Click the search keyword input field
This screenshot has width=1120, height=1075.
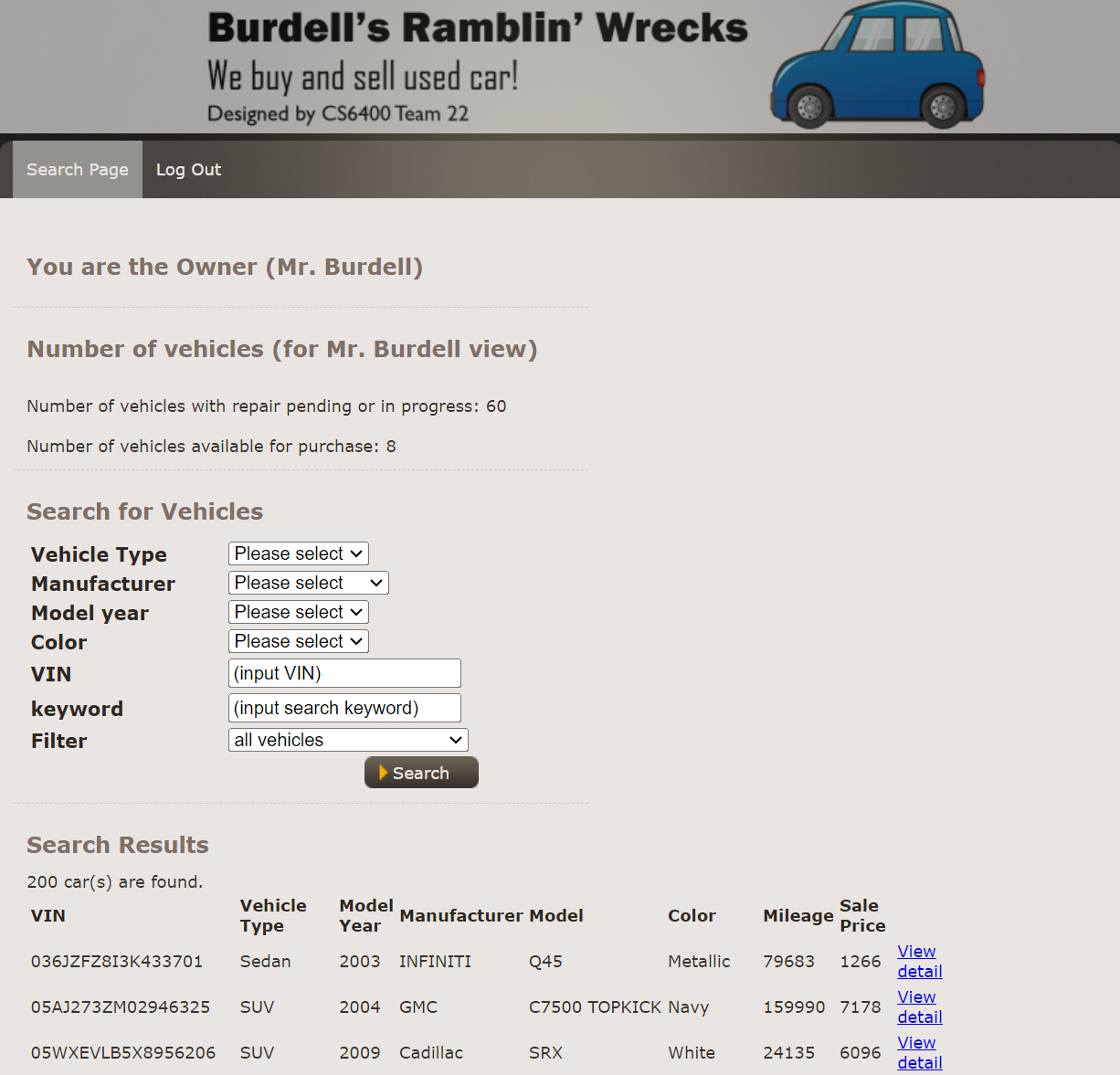coord(344,708)
